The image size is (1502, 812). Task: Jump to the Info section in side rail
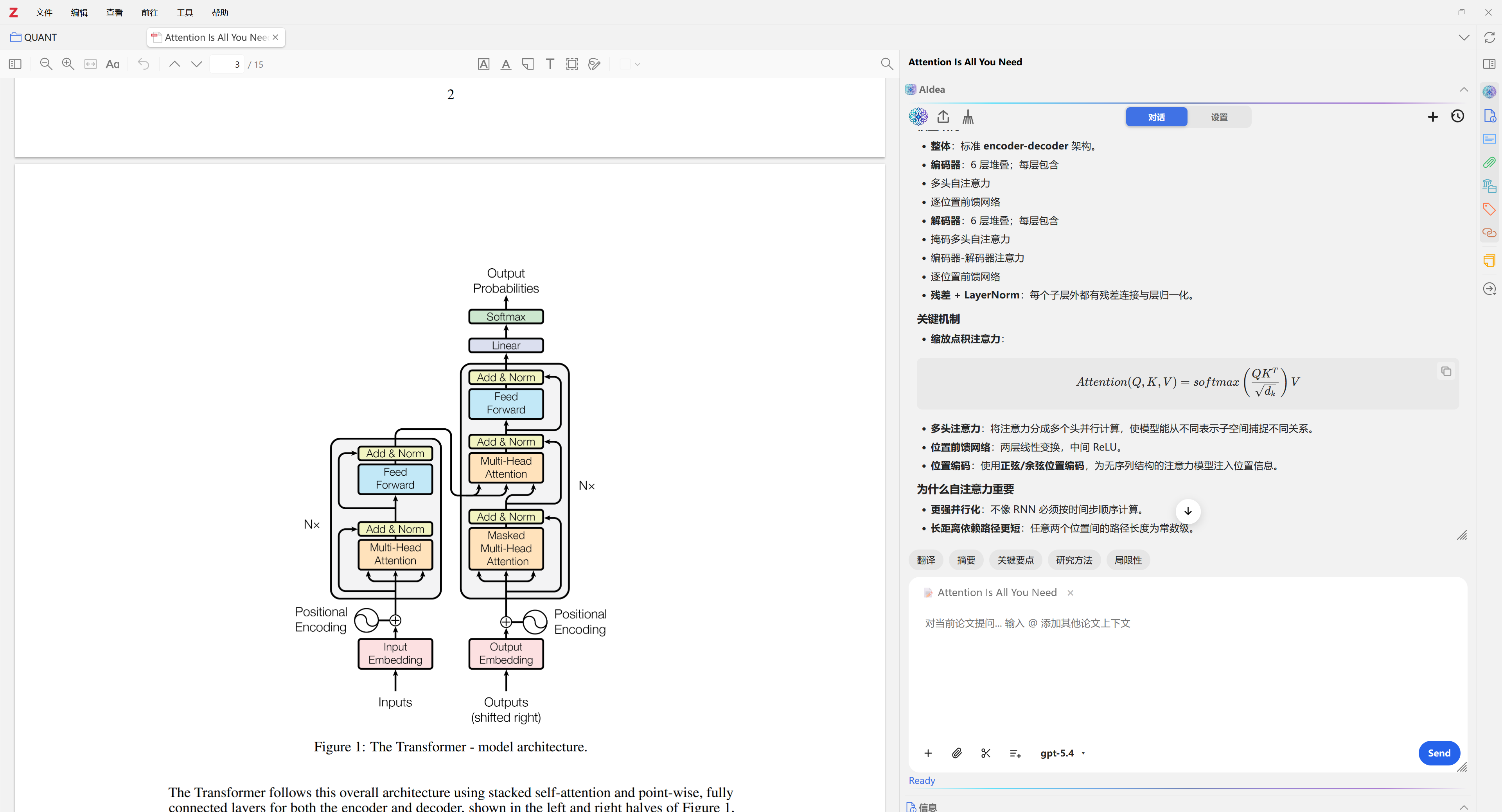point(1489,115)
